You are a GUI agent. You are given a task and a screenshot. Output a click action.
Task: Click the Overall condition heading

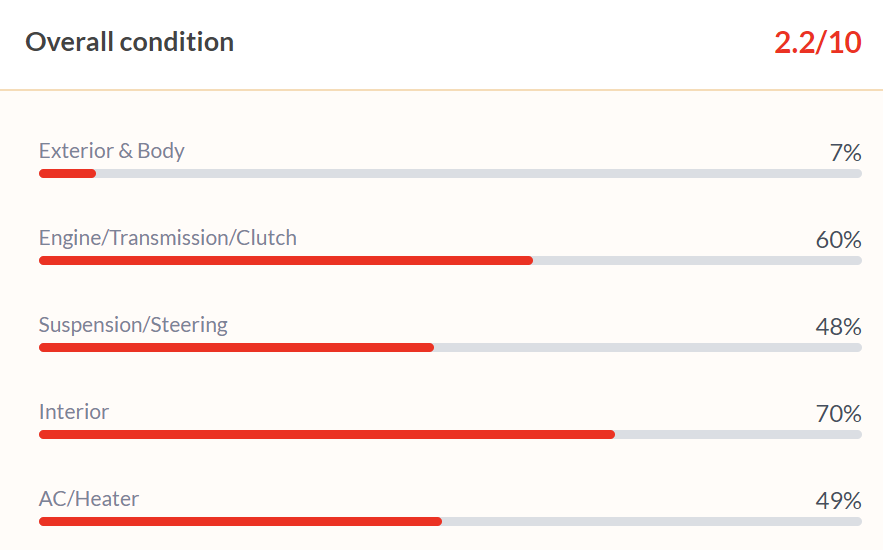tap(130, 42)
